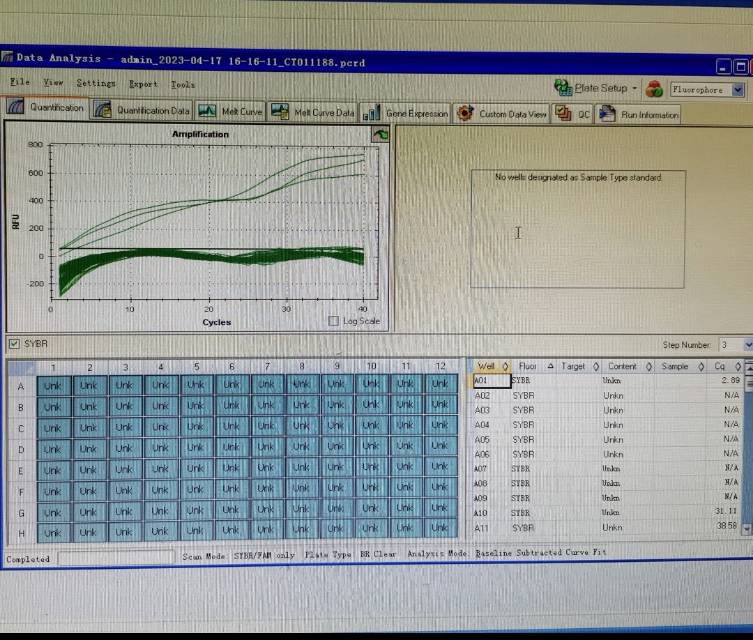Sort by the Well column header

tap(491, 366)
